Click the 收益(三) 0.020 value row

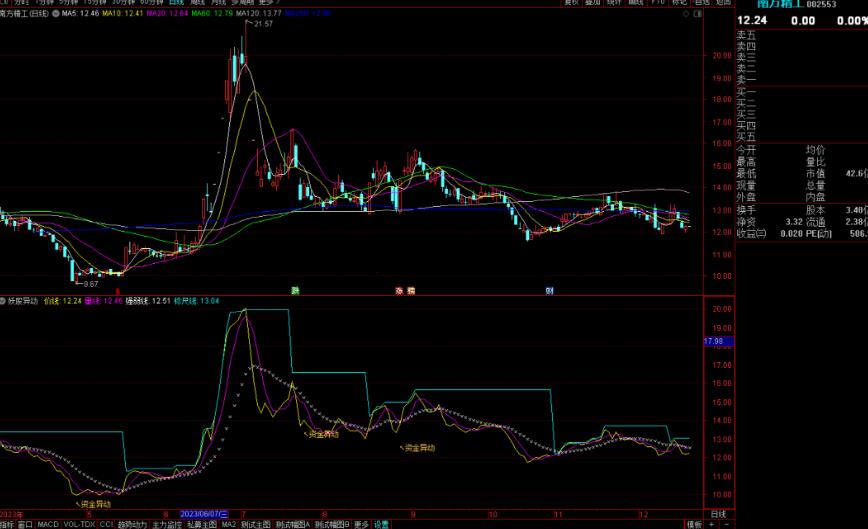(769, 234)
